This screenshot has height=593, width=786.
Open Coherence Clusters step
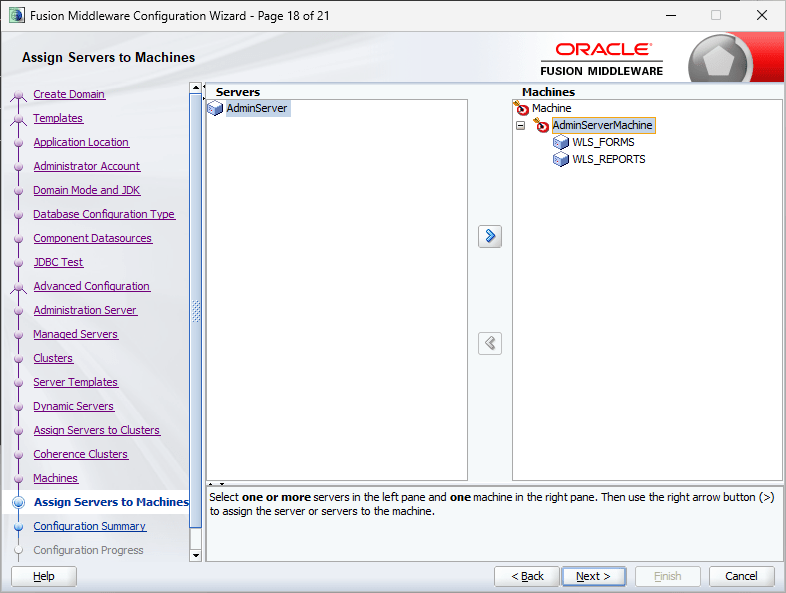pyautogui.click(x=81, y=455)
